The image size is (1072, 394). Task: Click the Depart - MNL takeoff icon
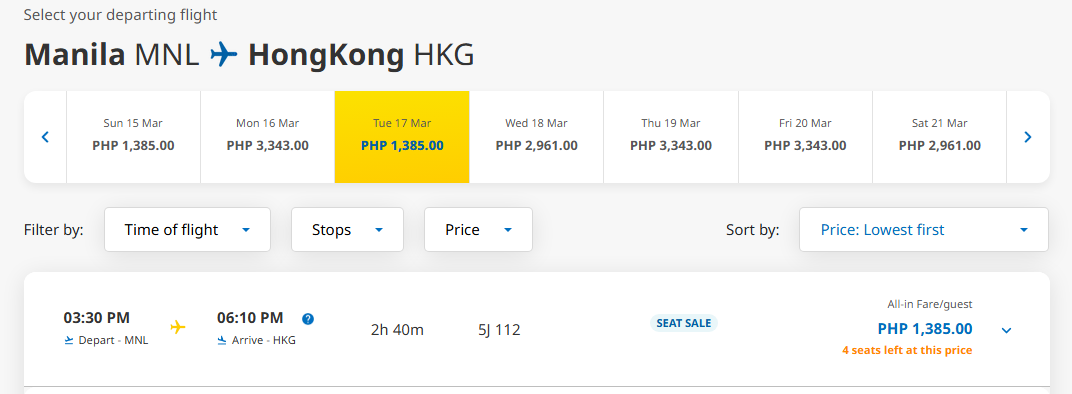point(68,340)
